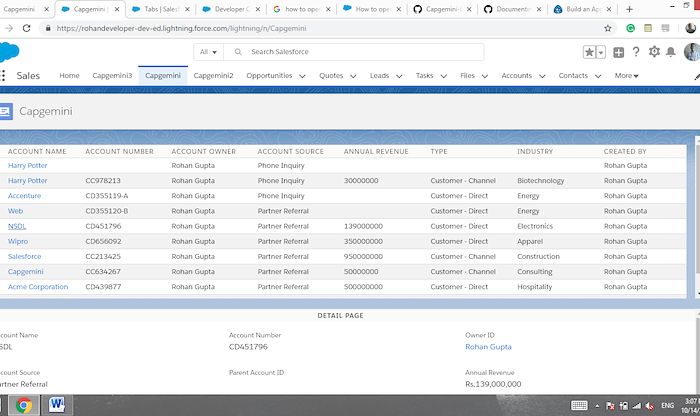
Task: Open the Accenture account link
Action: pos(25,196)
